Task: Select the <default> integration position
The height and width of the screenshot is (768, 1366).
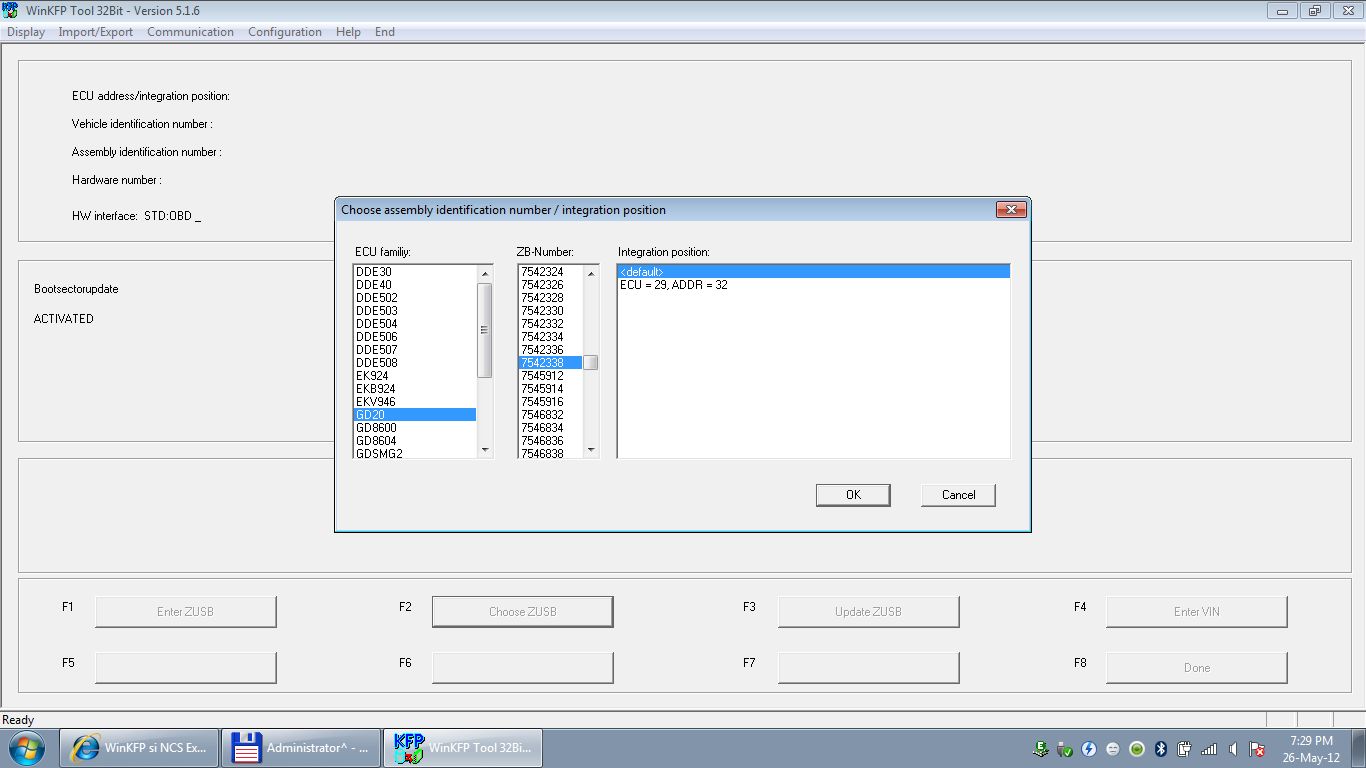Action: point(813,272)
